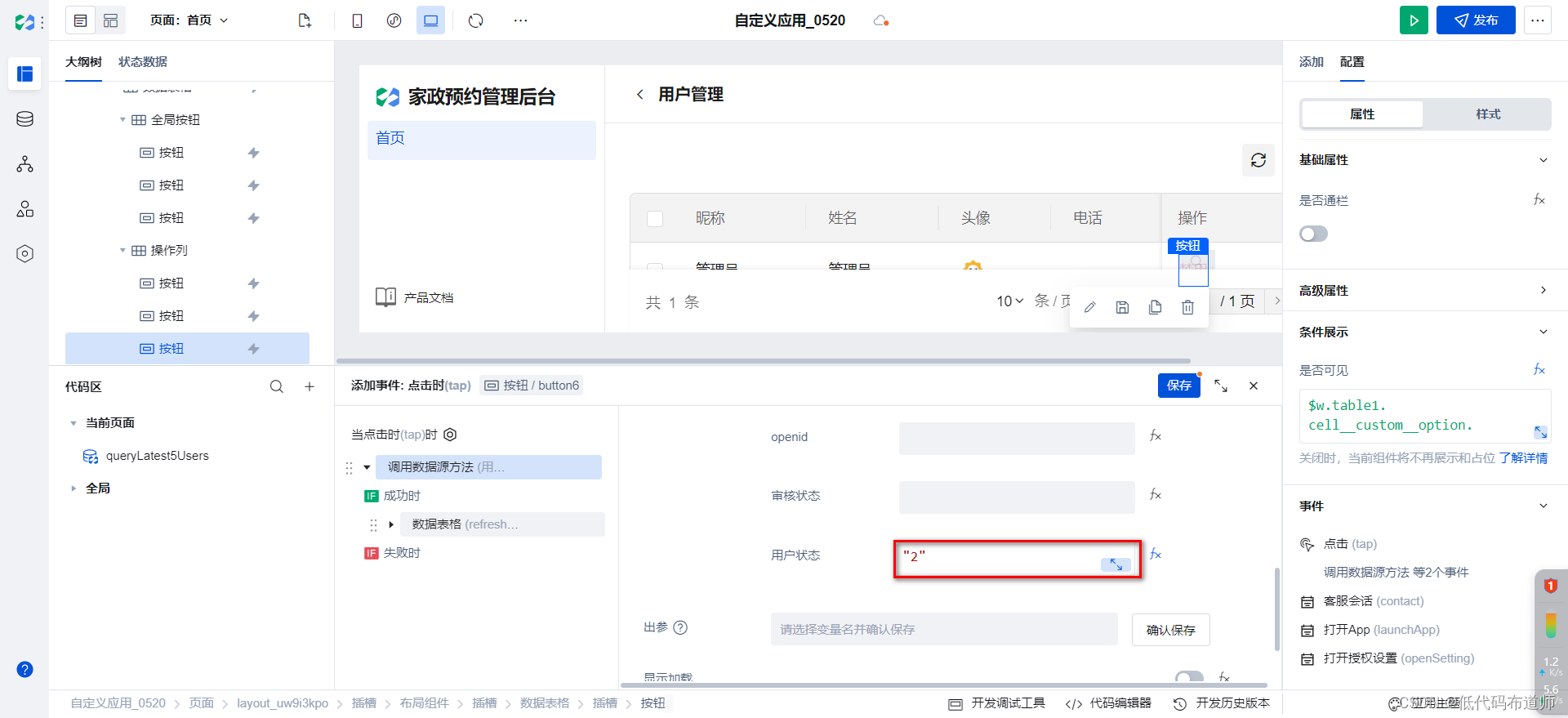Image resolution: width=1568 pixels, height=718 pixels.
Task: Click the mini program view icon
Action: pos(394,20)
